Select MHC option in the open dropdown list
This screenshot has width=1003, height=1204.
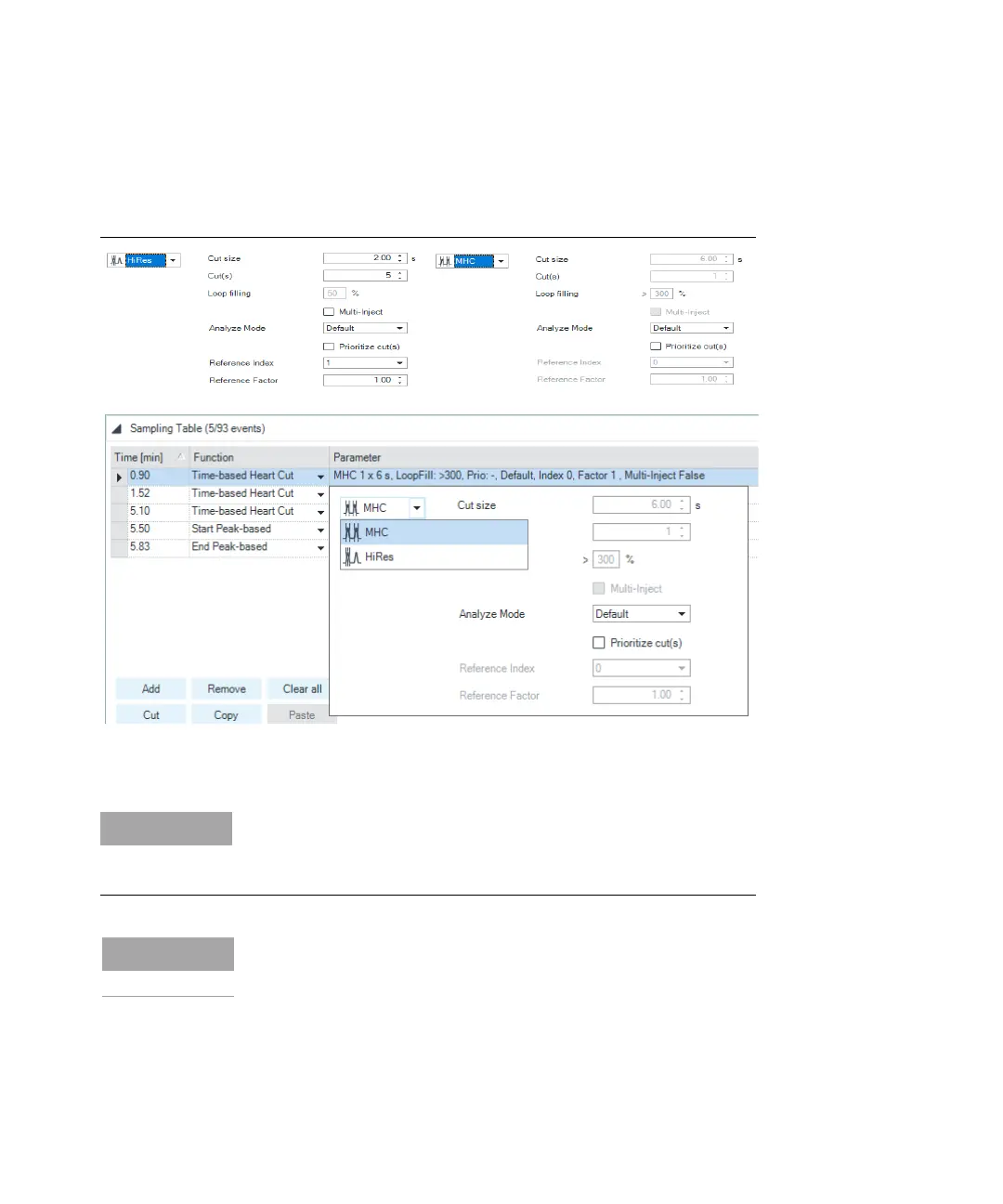click(x=434, y=532)
